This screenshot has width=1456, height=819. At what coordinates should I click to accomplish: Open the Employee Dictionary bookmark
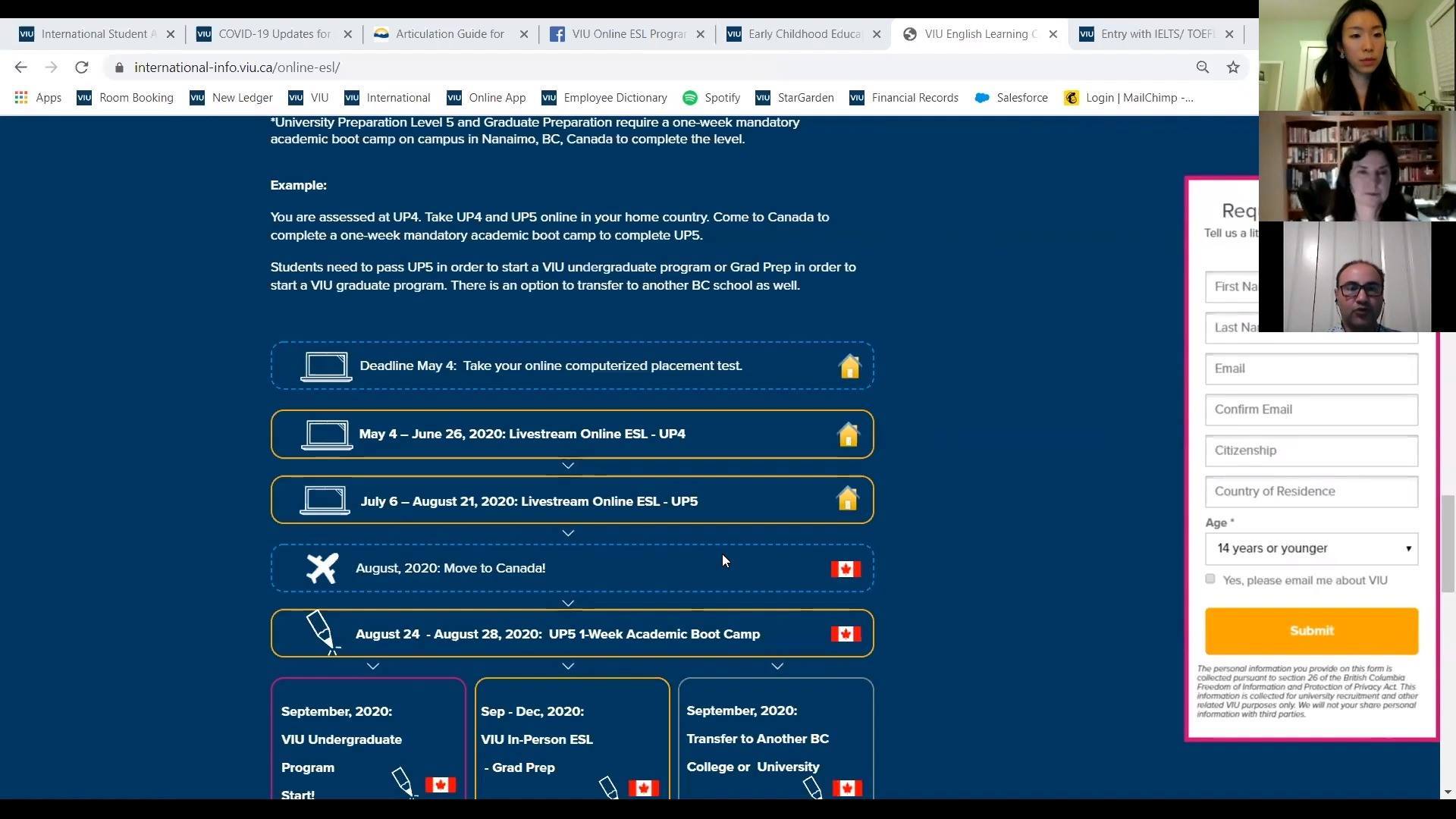pyautogui.click(x=604, y=98)
